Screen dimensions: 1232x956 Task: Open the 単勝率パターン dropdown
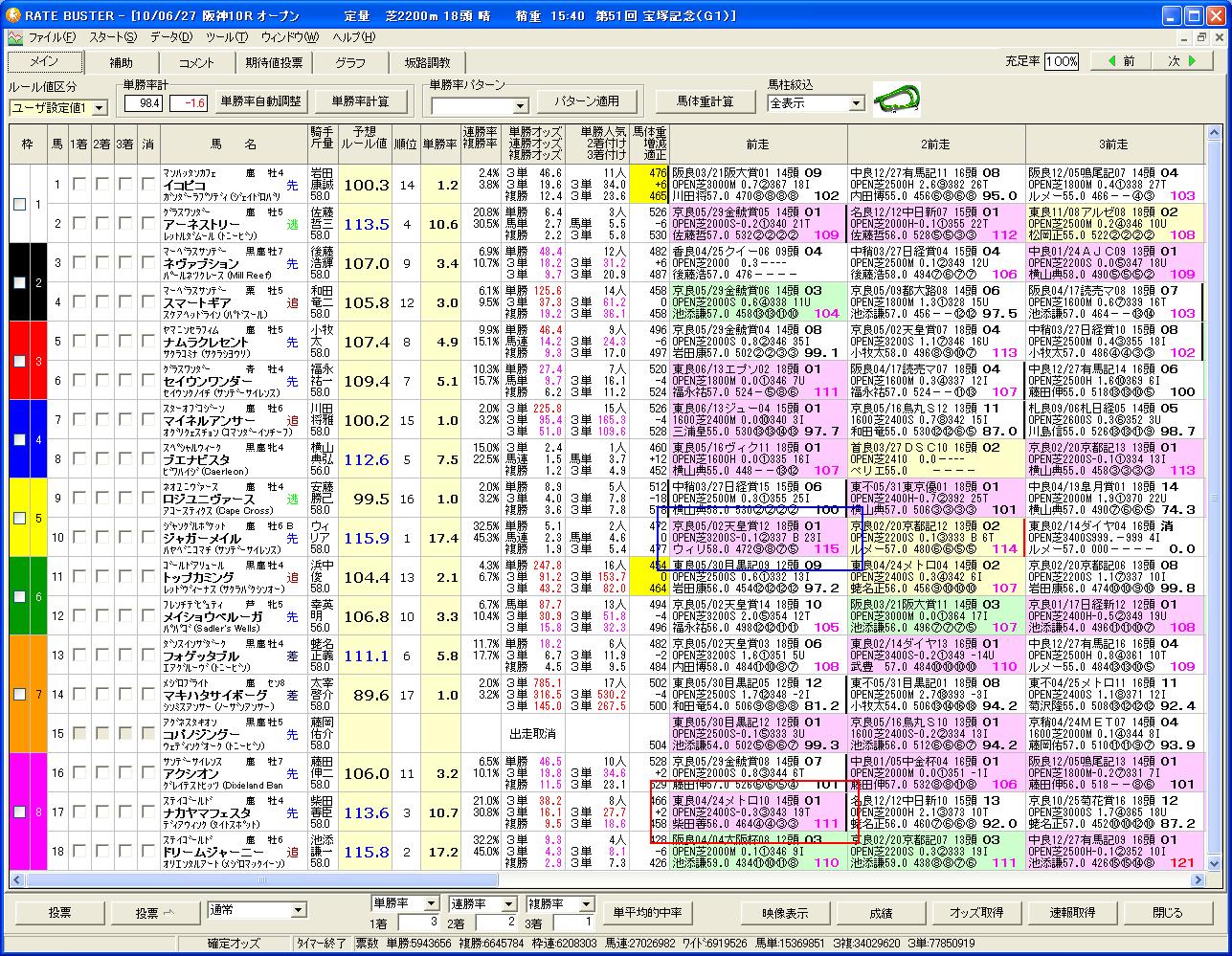pos(520,105)
